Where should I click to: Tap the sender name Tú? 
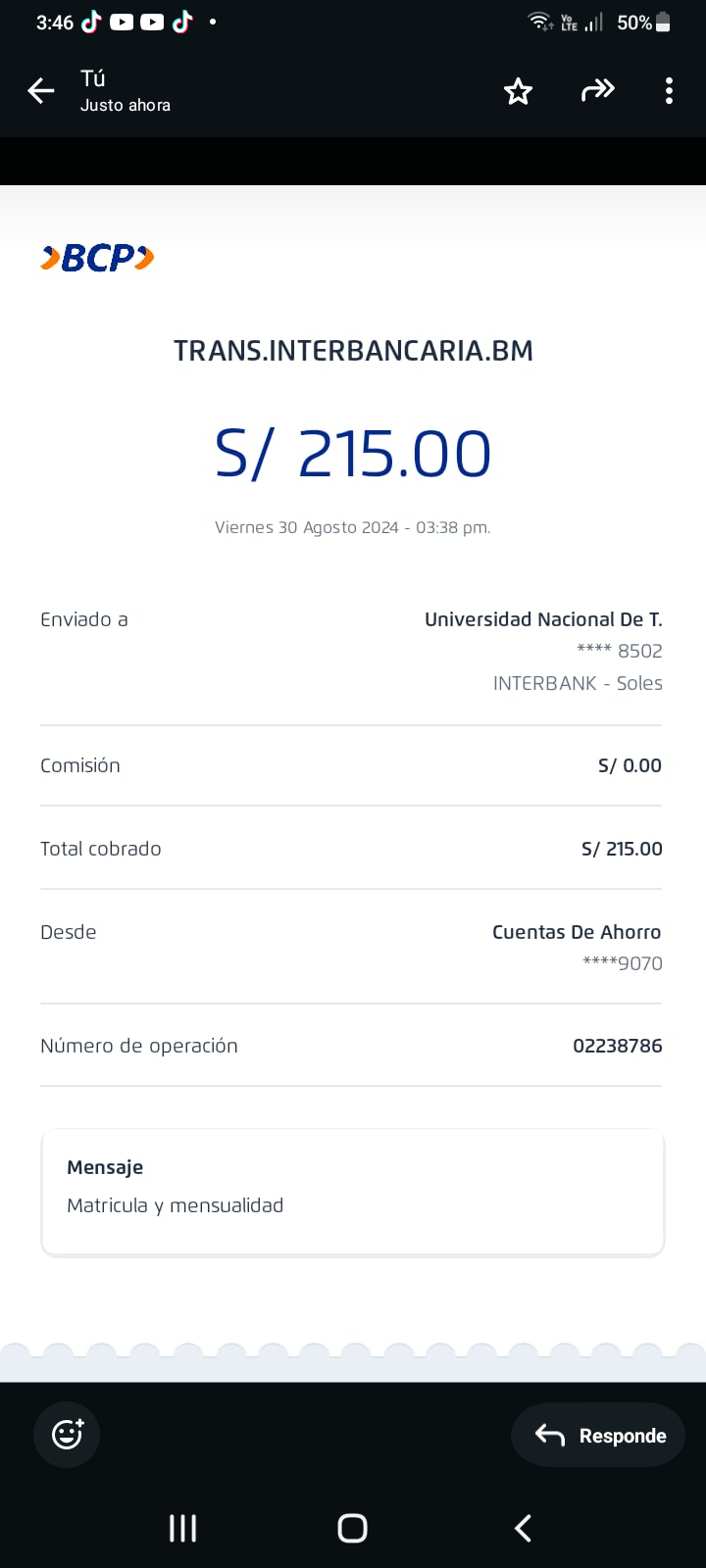93,78
